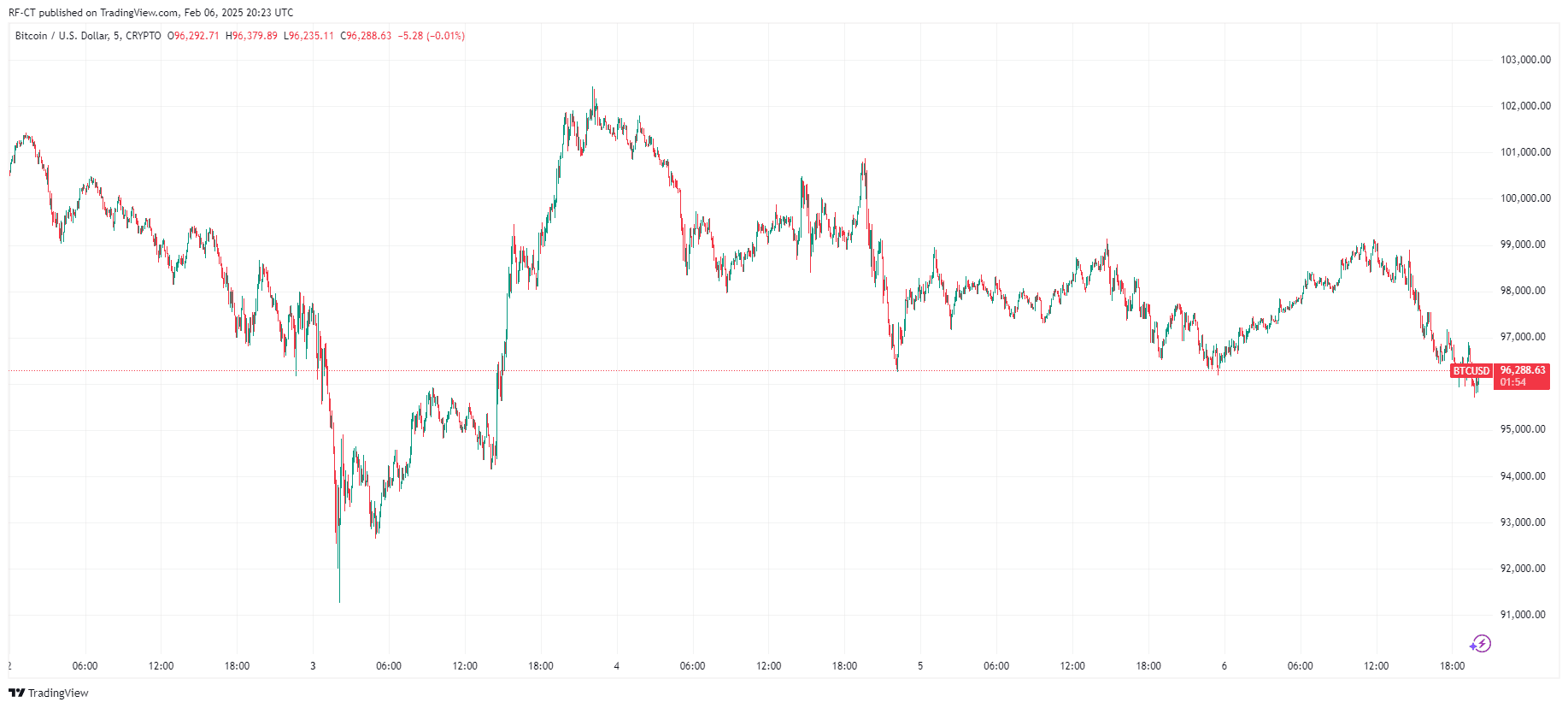Click the day 6 label on time axis
Image resolution: width=1568 pixels, height=708 pixels.
click(x=1224, y=666)
